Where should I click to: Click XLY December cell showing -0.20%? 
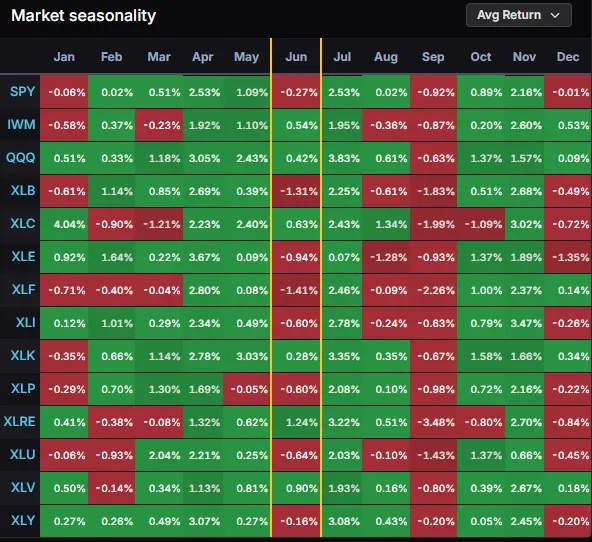568,521
